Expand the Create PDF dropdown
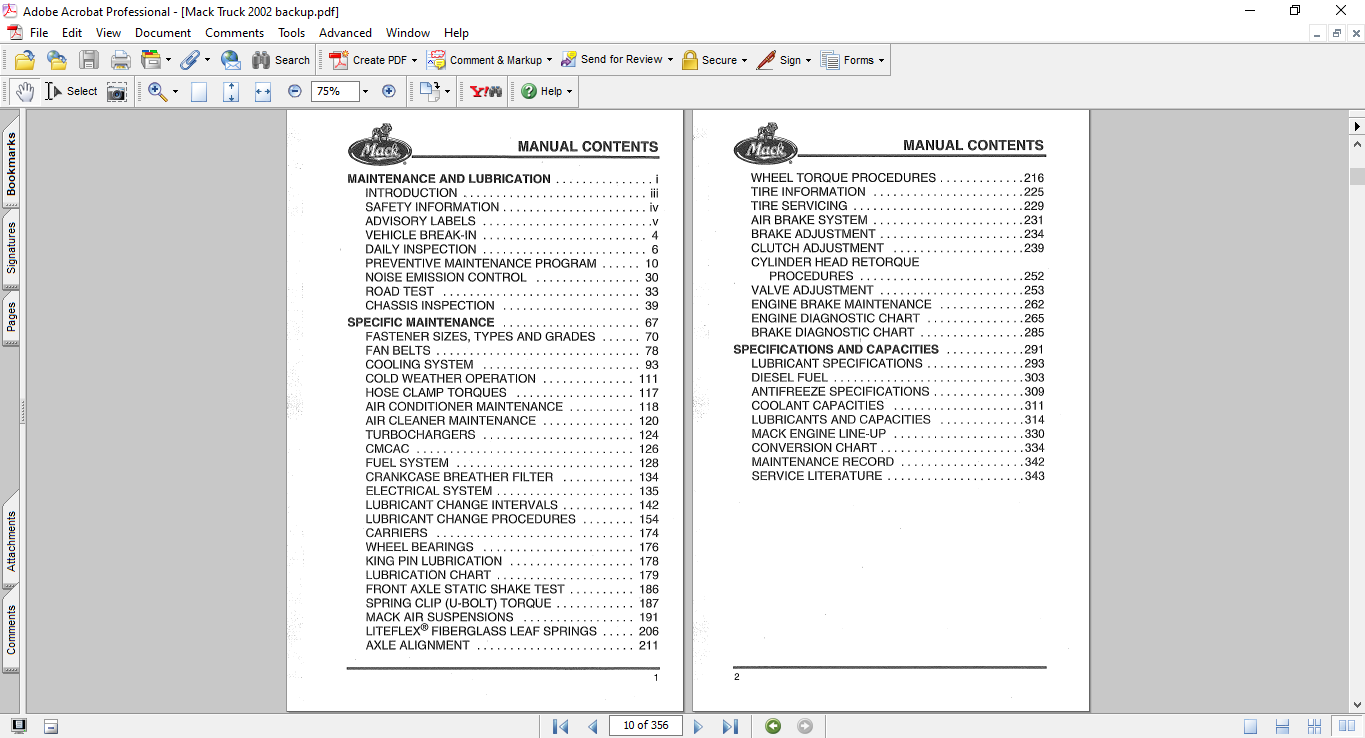Screen dimensions: 1365x738 point(414,60)
